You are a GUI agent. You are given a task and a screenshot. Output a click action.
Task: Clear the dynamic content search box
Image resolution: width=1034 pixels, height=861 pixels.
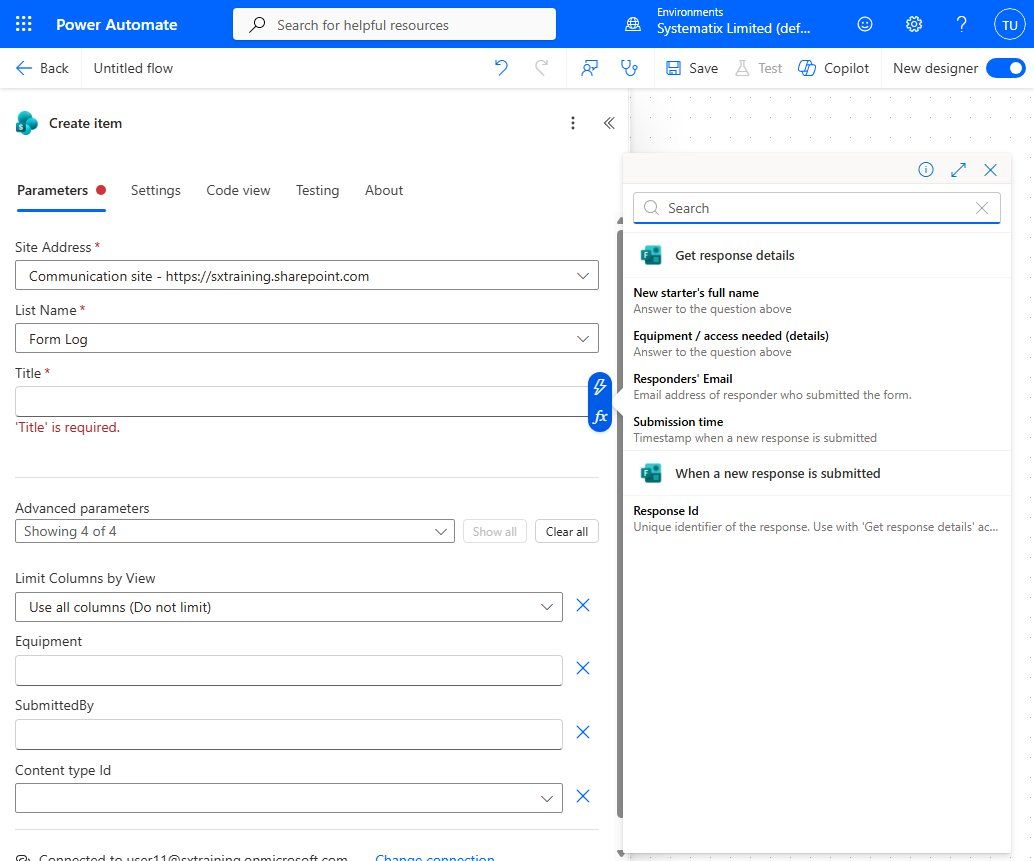click(982, 208)
